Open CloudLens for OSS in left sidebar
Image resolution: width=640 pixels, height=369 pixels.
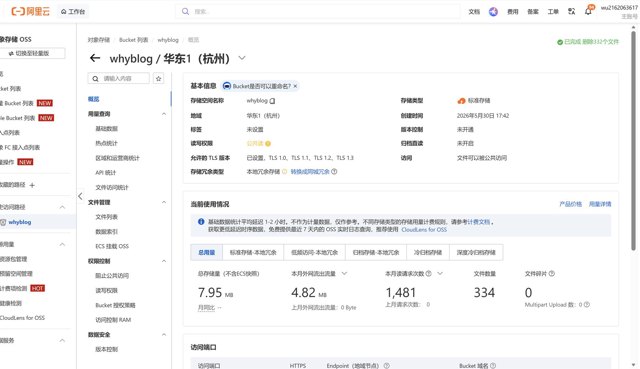(x=22, y=318)
